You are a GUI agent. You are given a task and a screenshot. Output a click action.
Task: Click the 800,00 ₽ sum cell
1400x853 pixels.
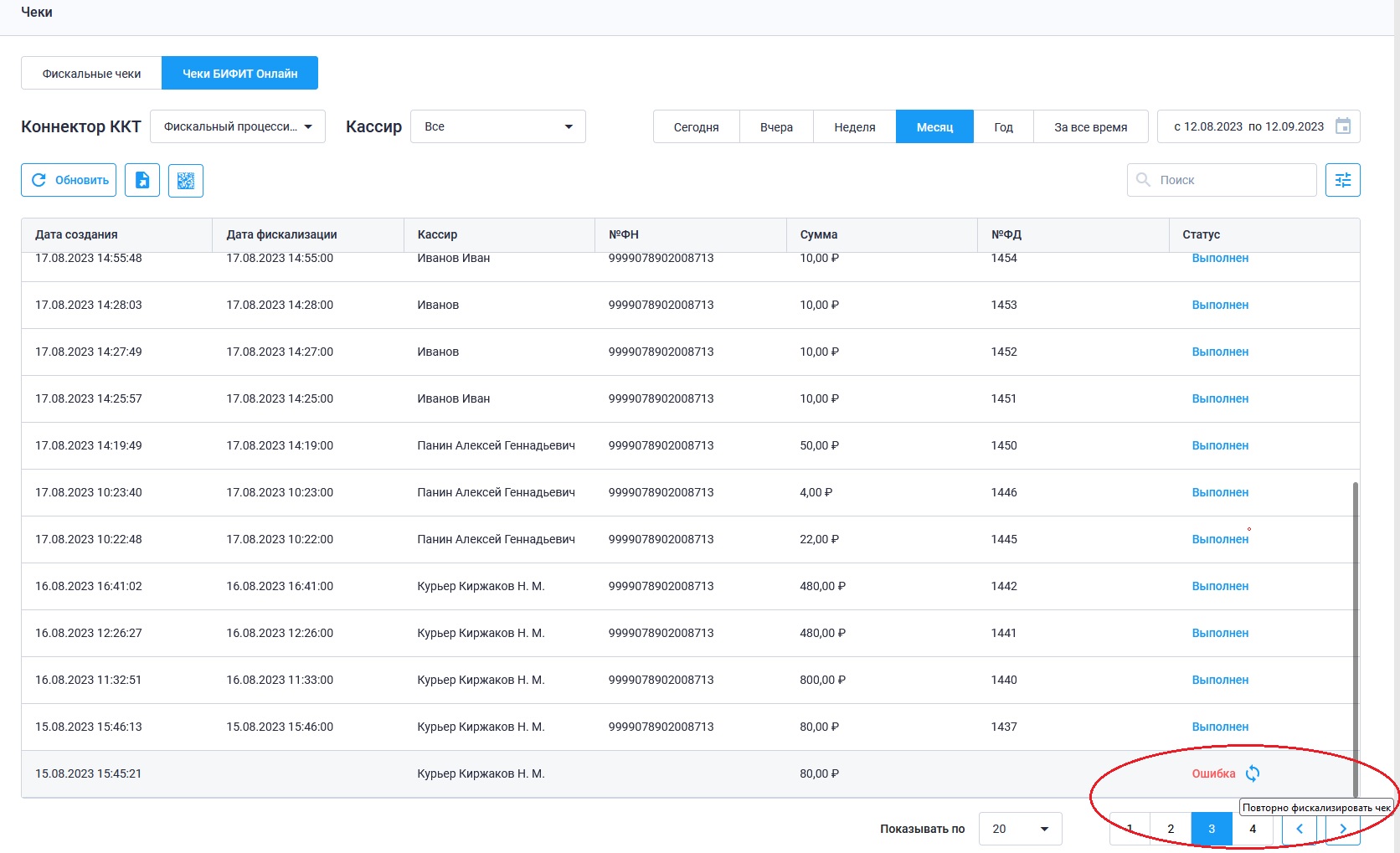pyautogui.click(x=822, y=680)
